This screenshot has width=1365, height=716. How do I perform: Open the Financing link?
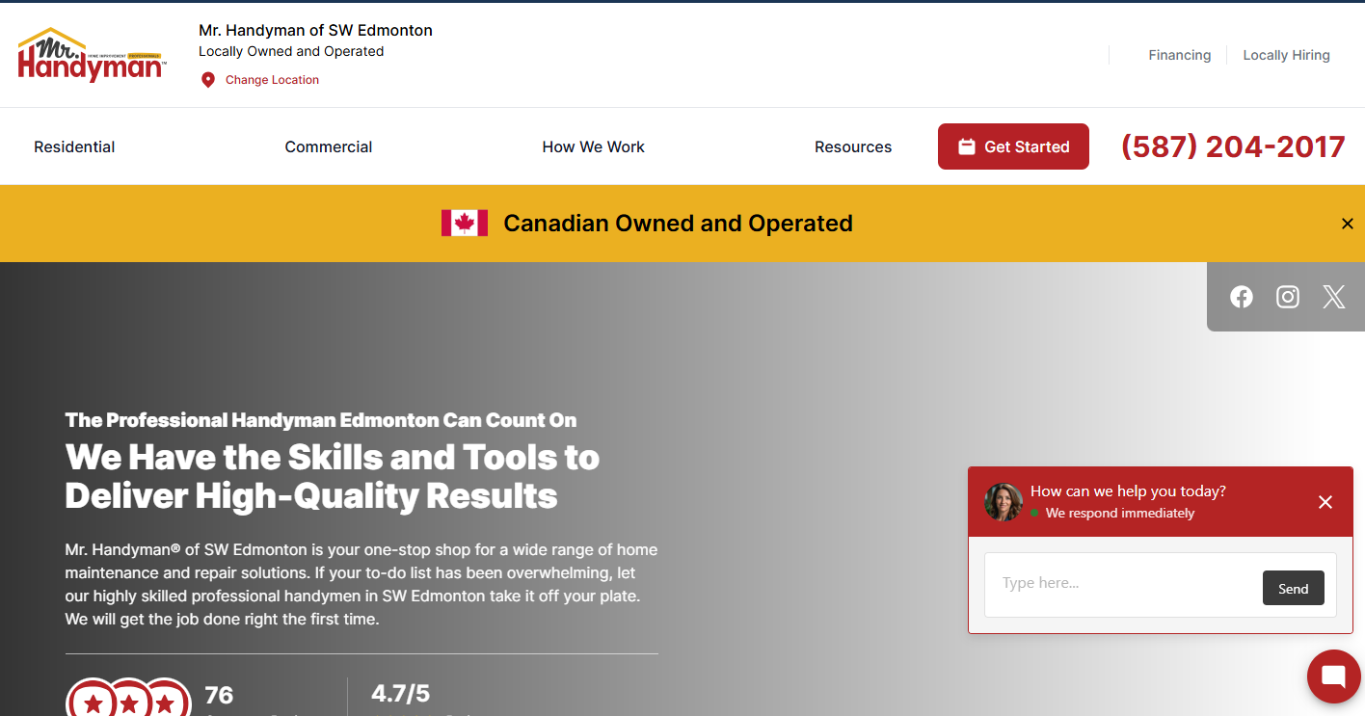pyautogui.click(x=1179, y=55)
